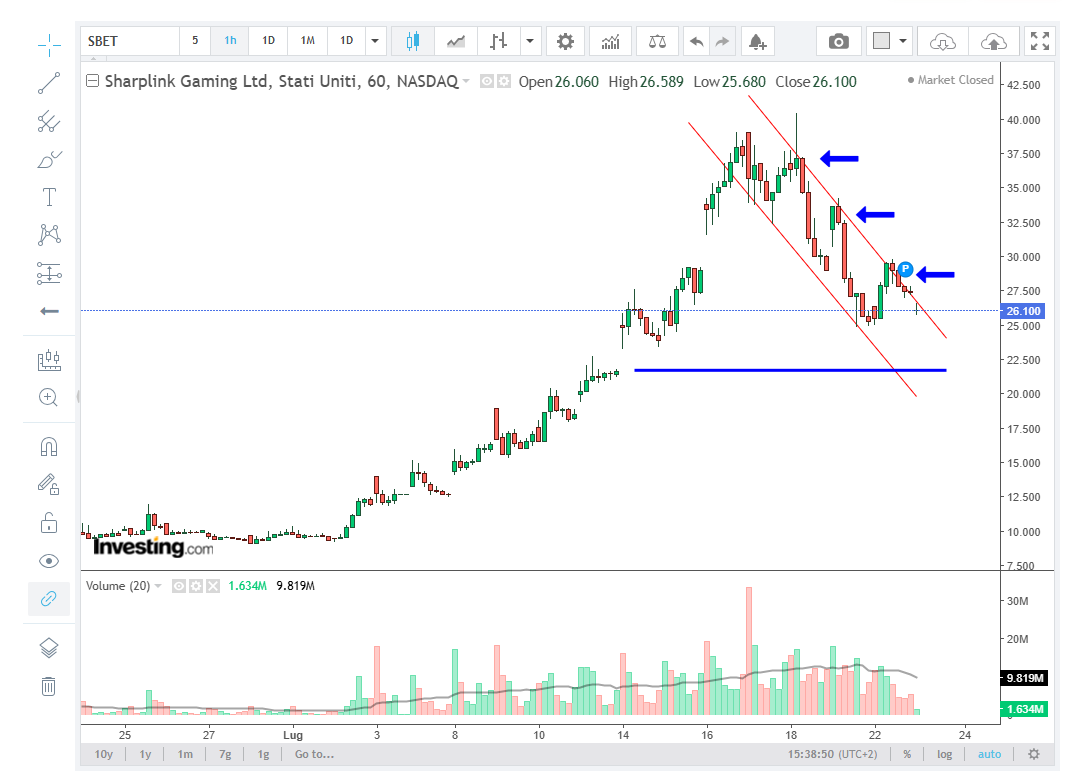Open the indicators menu

[610, 42]
